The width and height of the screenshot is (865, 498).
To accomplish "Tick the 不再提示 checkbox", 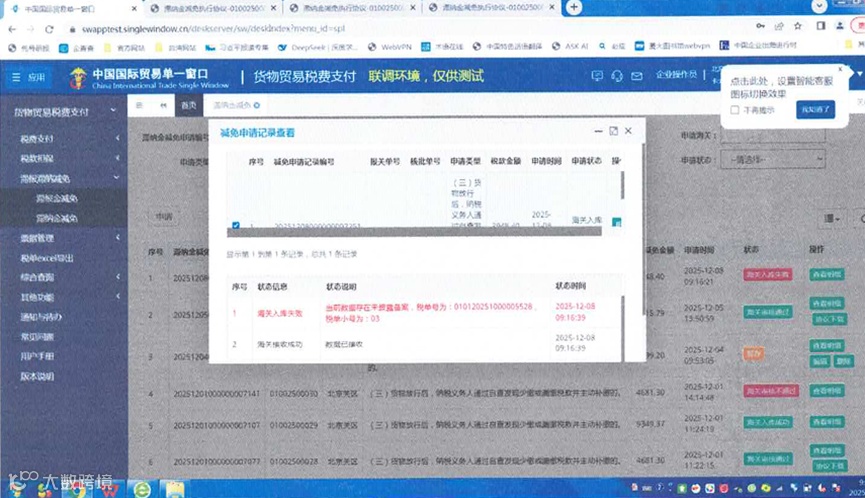I will 735,110.
